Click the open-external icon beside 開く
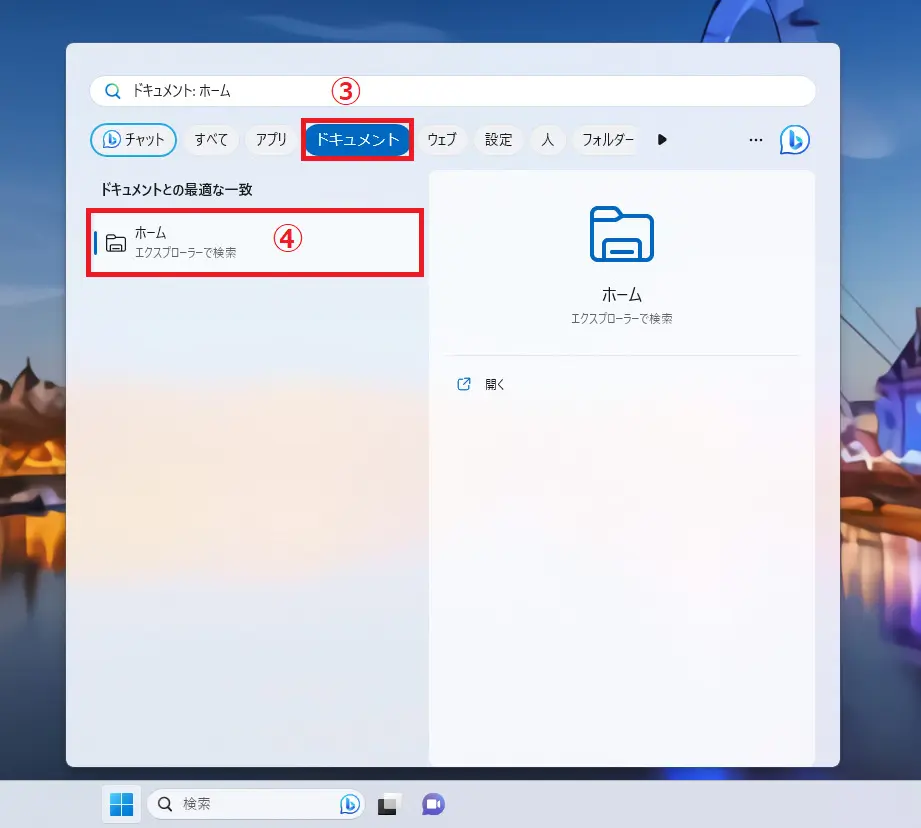The image size is (921, 828). [x=463, y=384]
